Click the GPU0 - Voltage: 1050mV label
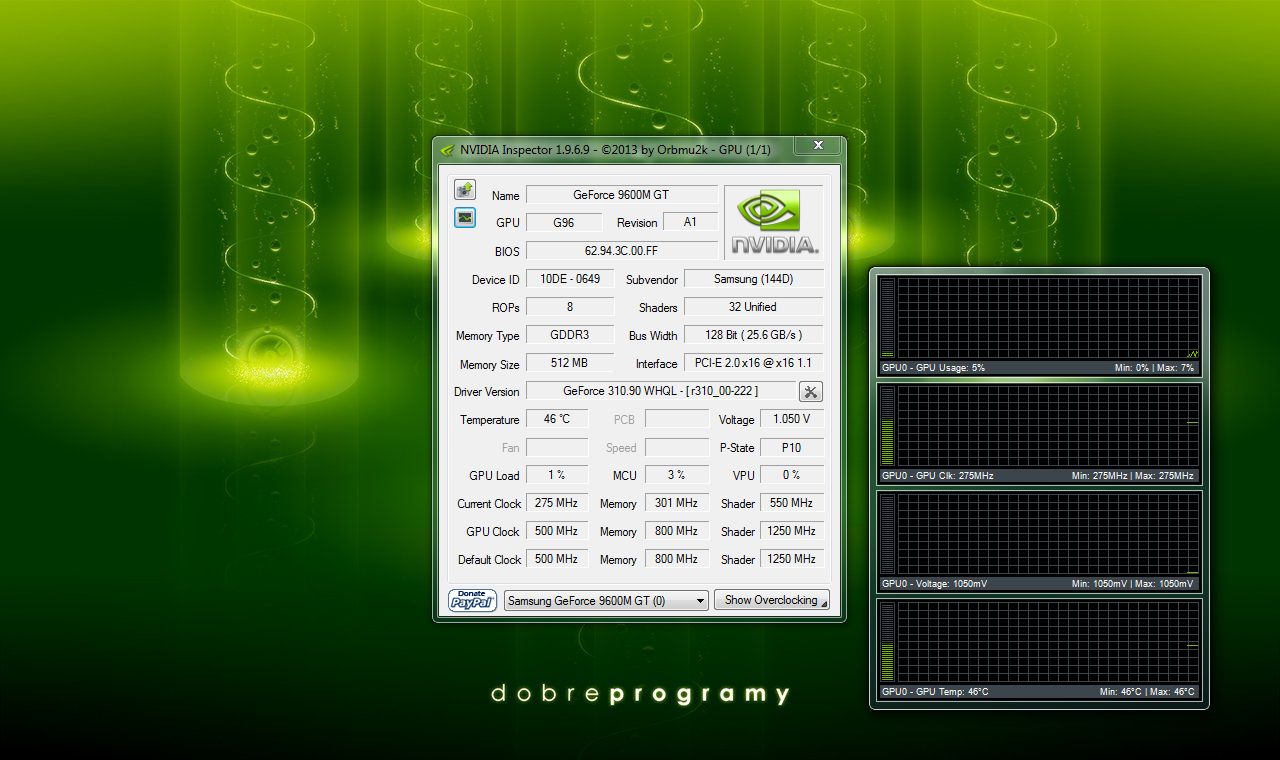The height and width of the screenshot is (760, 1280). [x=937, y=584]
